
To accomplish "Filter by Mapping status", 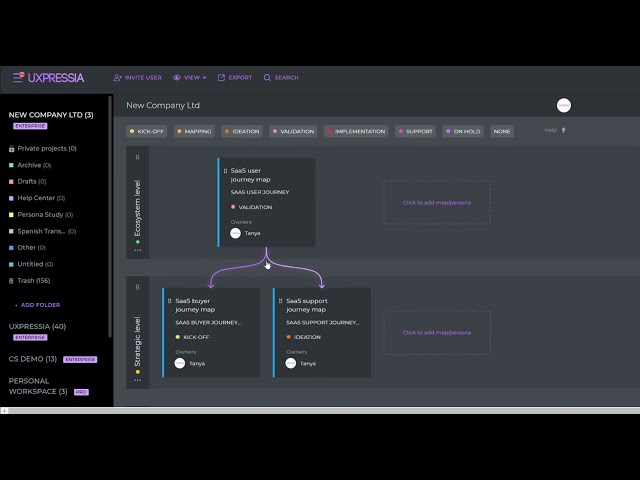I will coord(194,131).
